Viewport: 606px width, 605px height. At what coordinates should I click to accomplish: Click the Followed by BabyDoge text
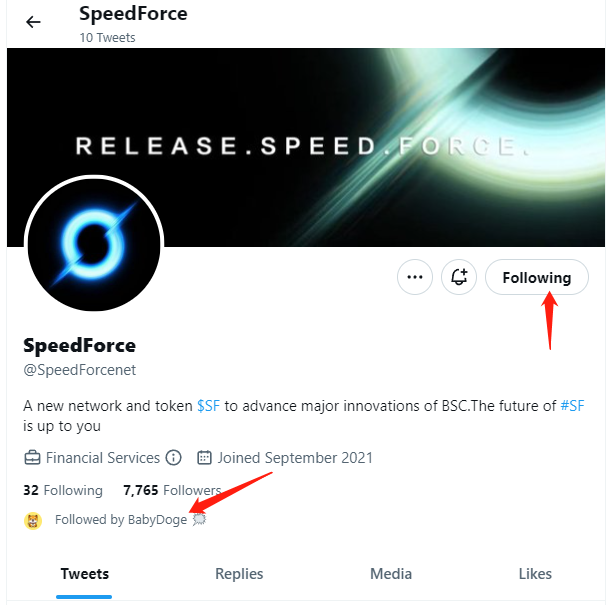pos(120,520)
